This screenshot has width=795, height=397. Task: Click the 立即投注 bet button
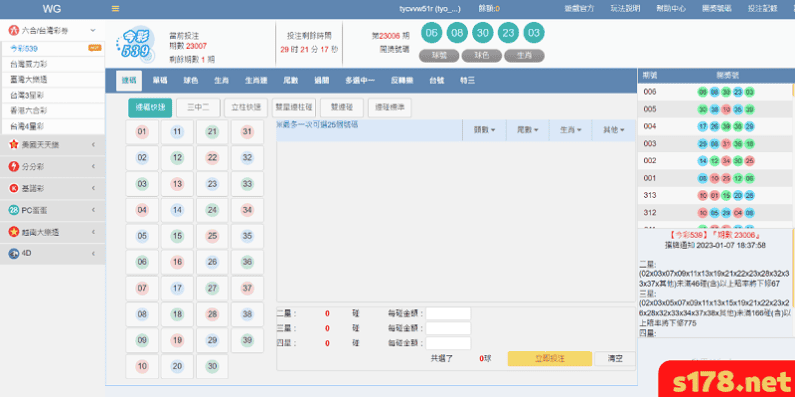tap(550, 358)
